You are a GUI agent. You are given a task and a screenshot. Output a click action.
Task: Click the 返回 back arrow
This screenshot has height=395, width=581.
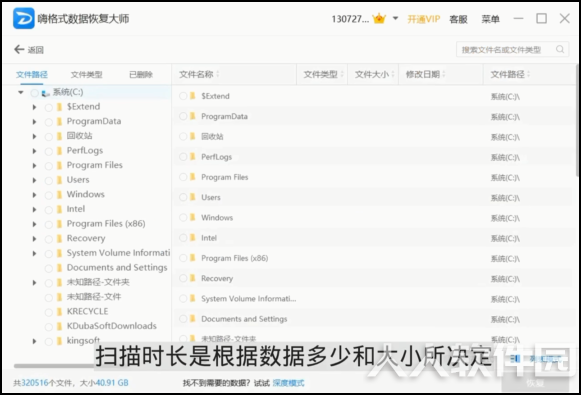pos(19,49)
